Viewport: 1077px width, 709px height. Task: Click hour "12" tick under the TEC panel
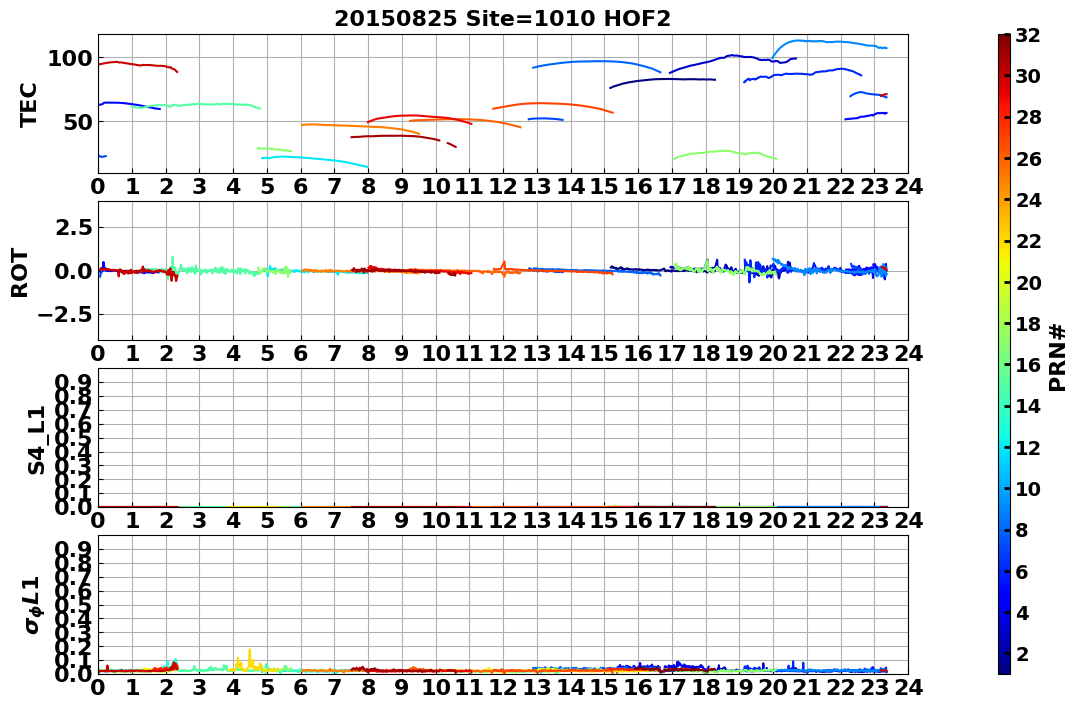pos(503,187)
